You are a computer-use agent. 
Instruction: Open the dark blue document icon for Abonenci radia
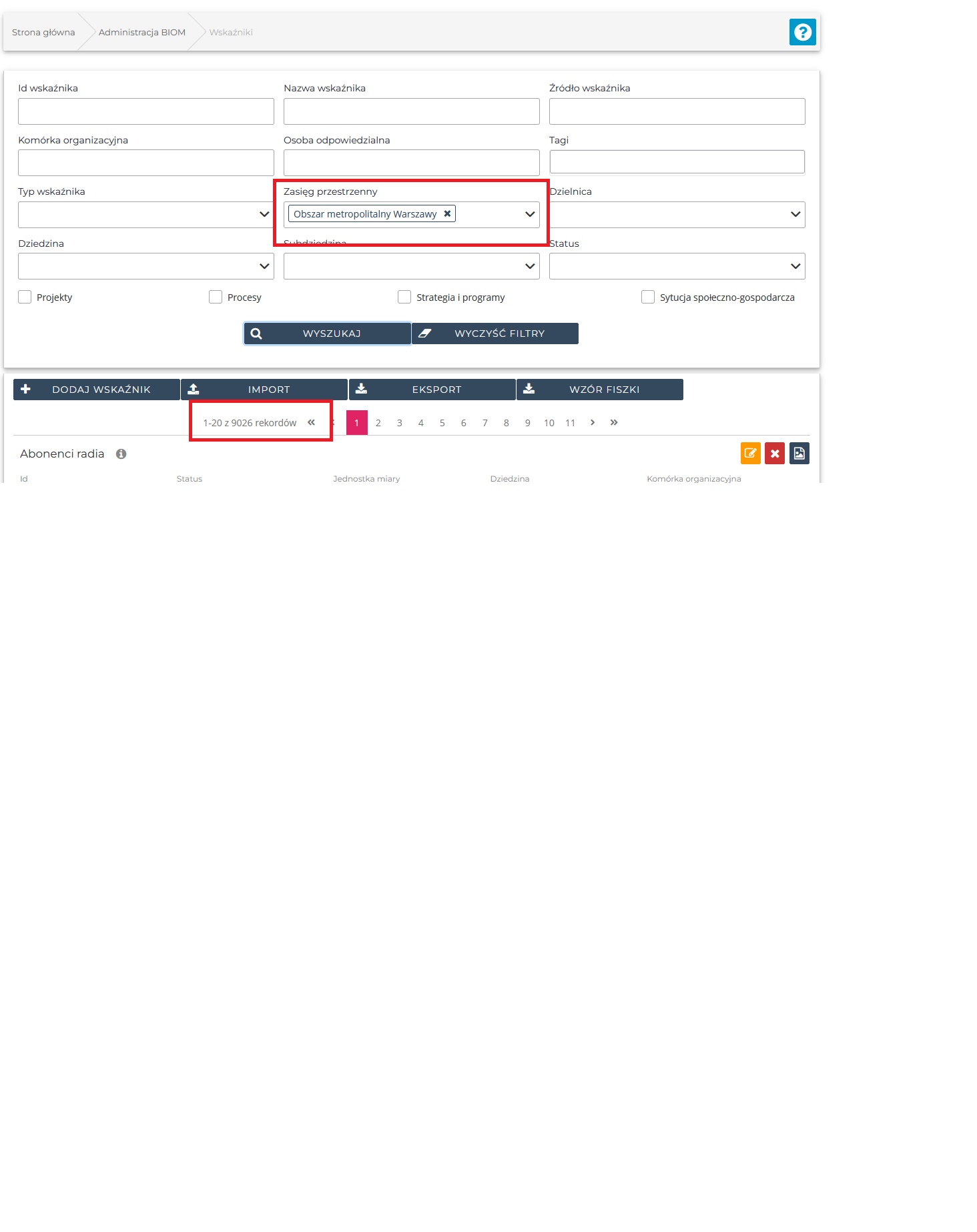pyautogui.click(x=799, y=454)
